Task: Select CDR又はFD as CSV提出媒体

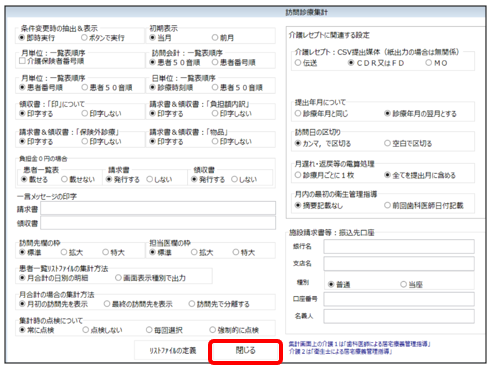Action: [351, 63]
